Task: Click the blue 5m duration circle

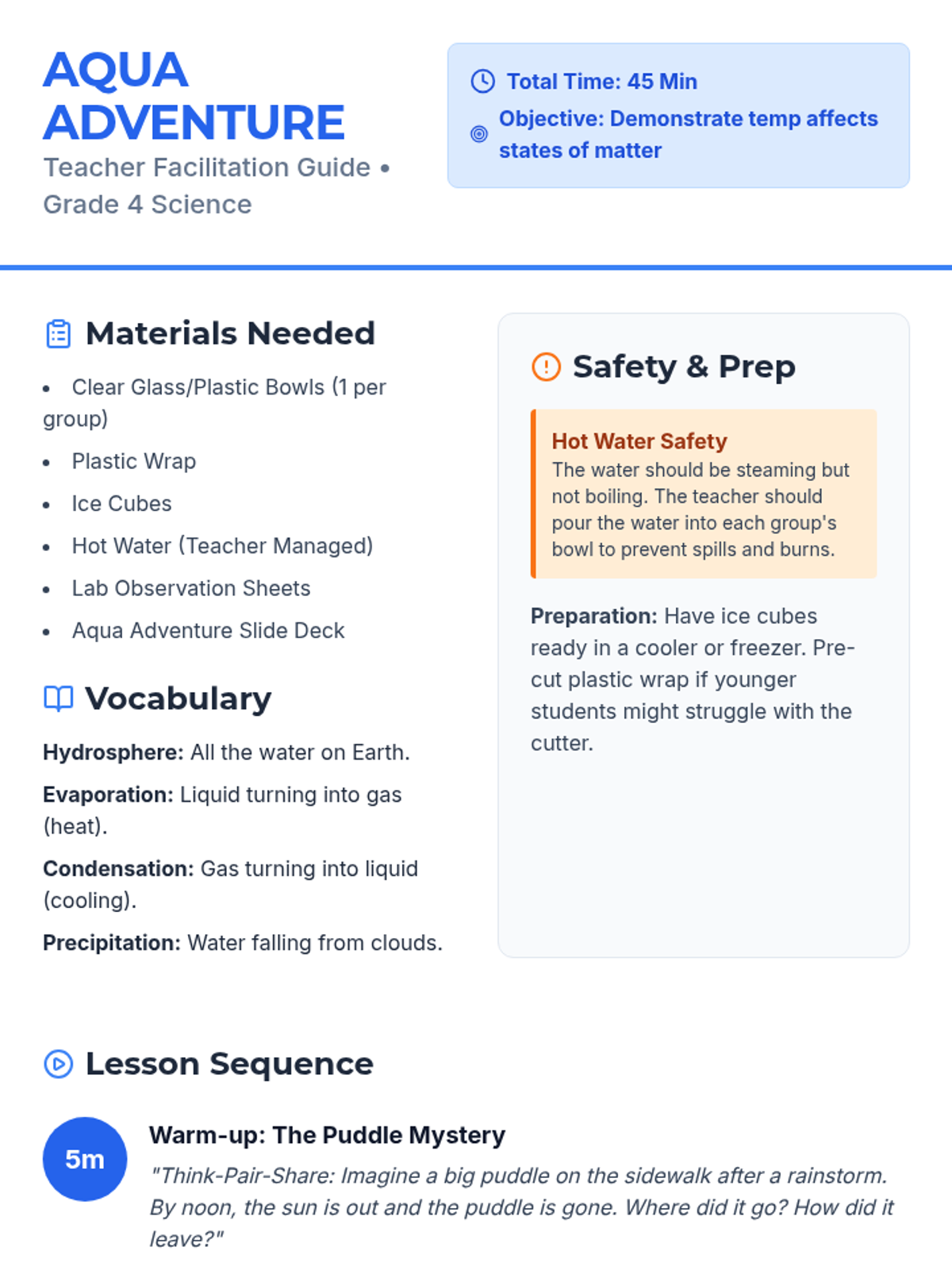Action: [x=85, y=1159]
